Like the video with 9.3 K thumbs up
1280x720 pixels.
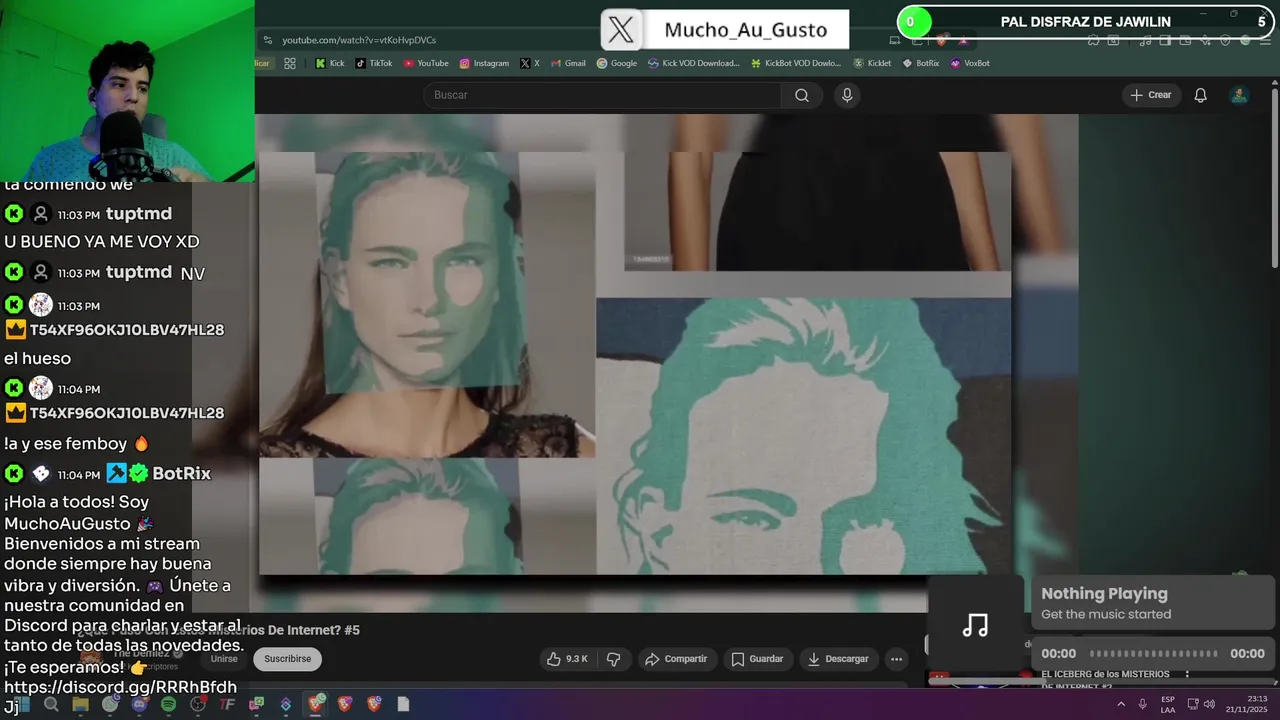pyautogui.click(x=567, y=659)
